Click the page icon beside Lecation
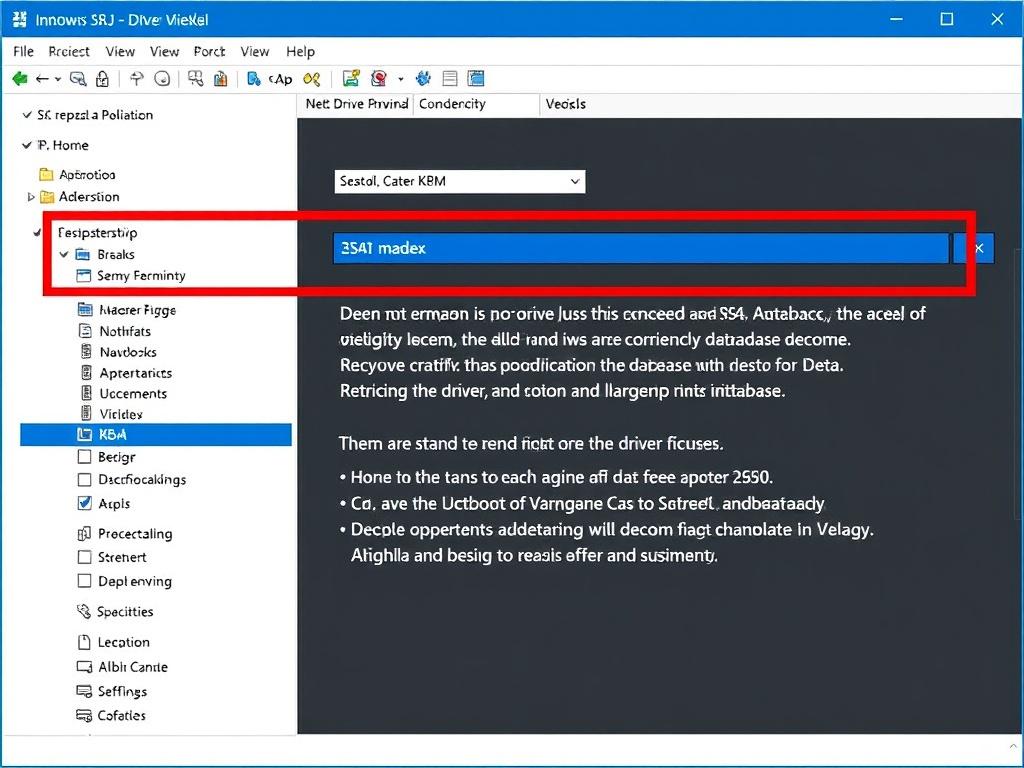1024x768 pixels. (x=84, y=642)
